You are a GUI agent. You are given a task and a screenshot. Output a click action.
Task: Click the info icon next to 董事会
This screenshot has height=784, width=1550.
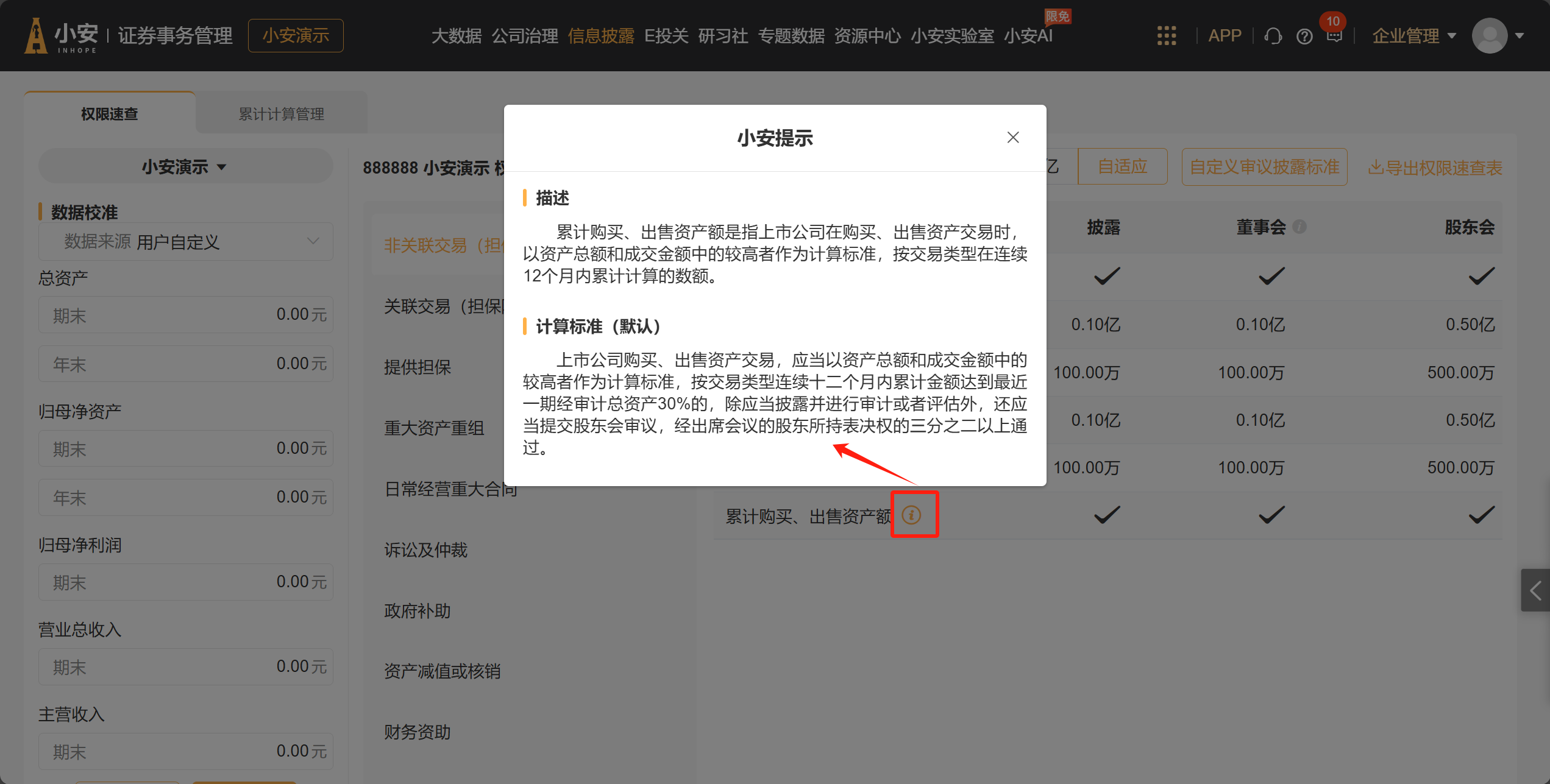click(1299, 227)
